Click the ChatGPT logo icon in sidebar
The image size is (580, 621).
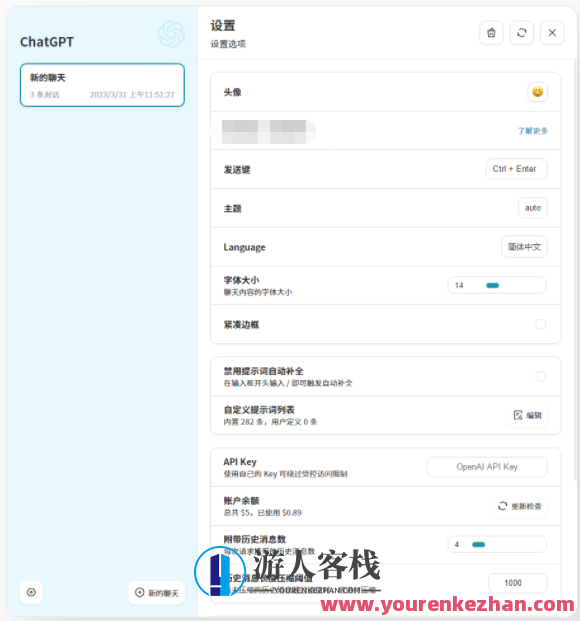tap(171, 34)
